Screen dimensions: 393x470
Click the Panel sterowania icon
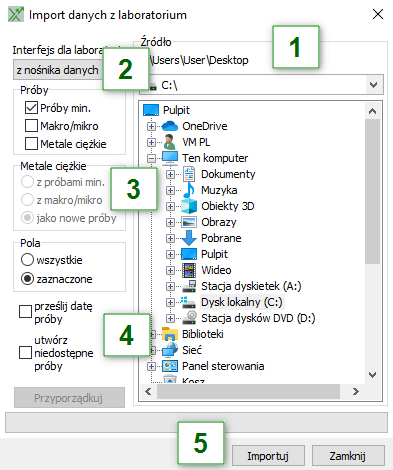pyautogui.click(x=170, y=366)
